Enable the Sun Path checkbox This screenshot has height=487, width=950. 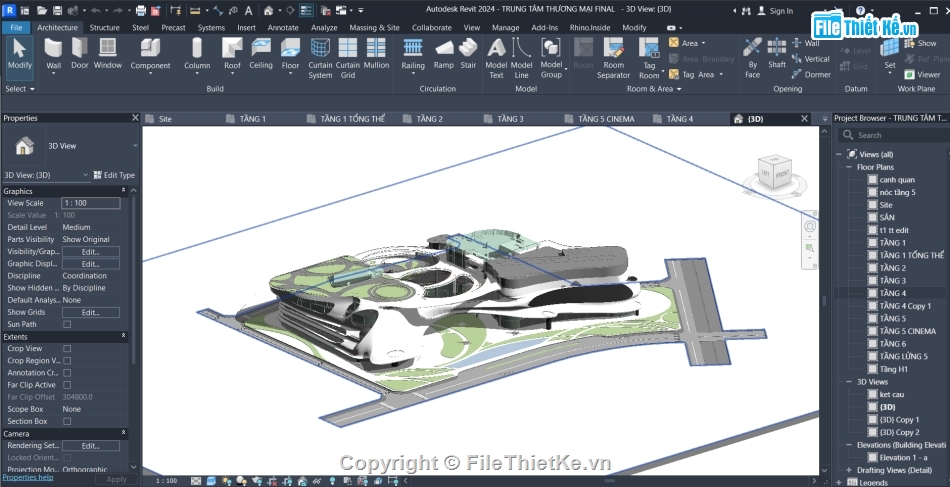(x=67, y=324)
